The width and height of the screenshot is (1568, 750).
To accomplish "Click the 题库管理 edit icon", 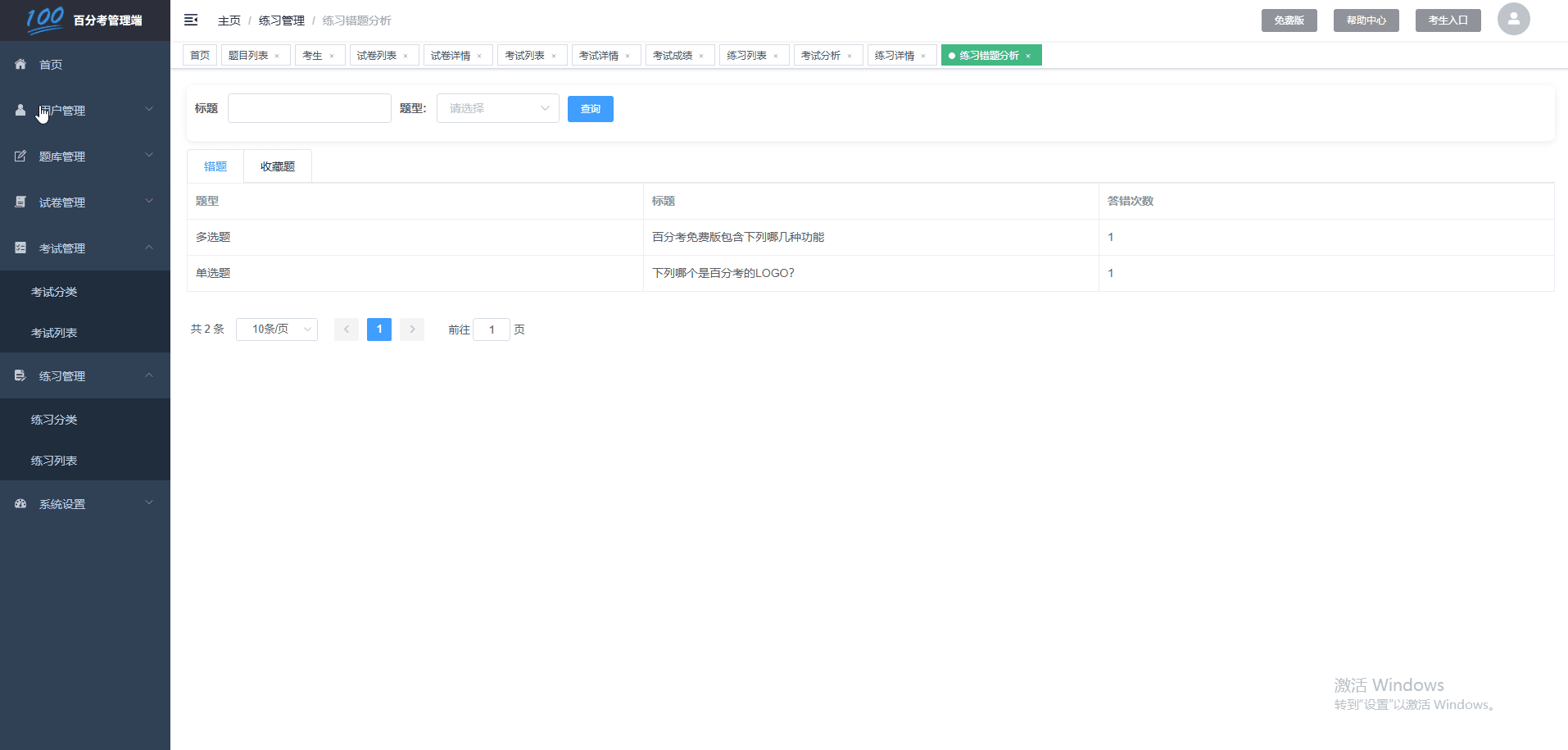I will pos(20,156).
